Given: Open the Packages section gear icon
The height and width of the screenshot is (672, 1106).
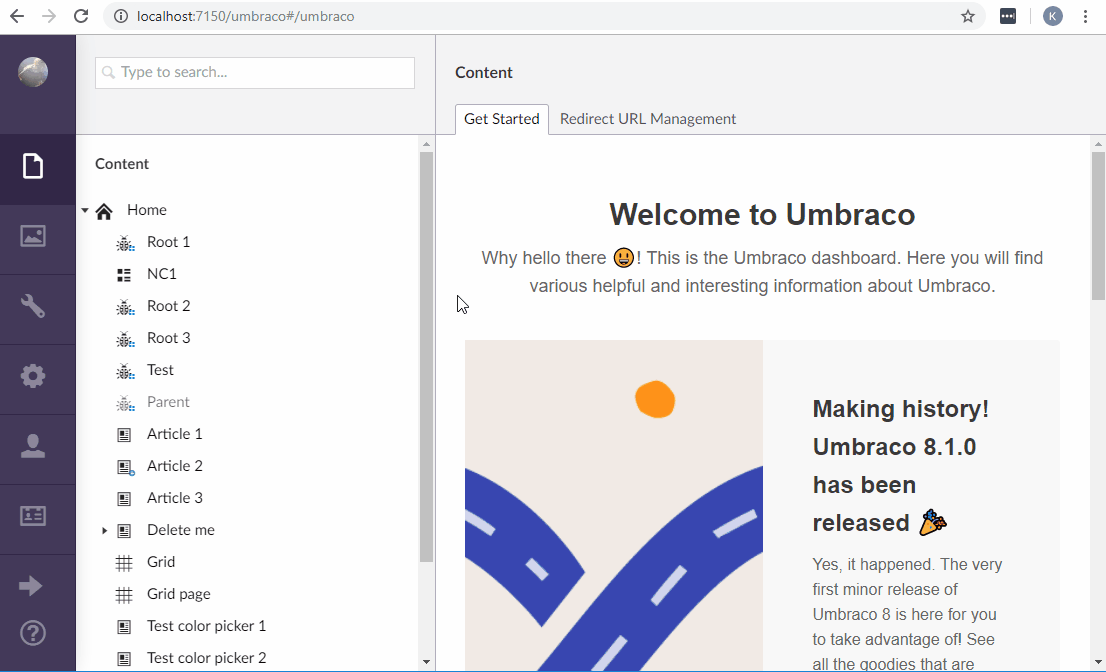Looking at the screenshot, I should (33, 375).
